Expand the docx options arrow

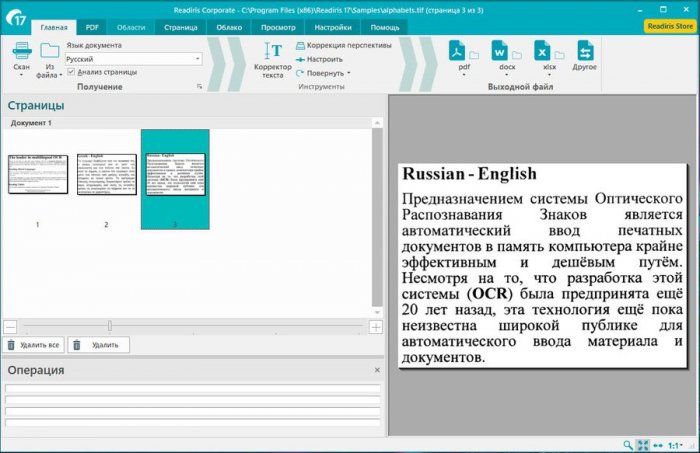pos(507,75)
